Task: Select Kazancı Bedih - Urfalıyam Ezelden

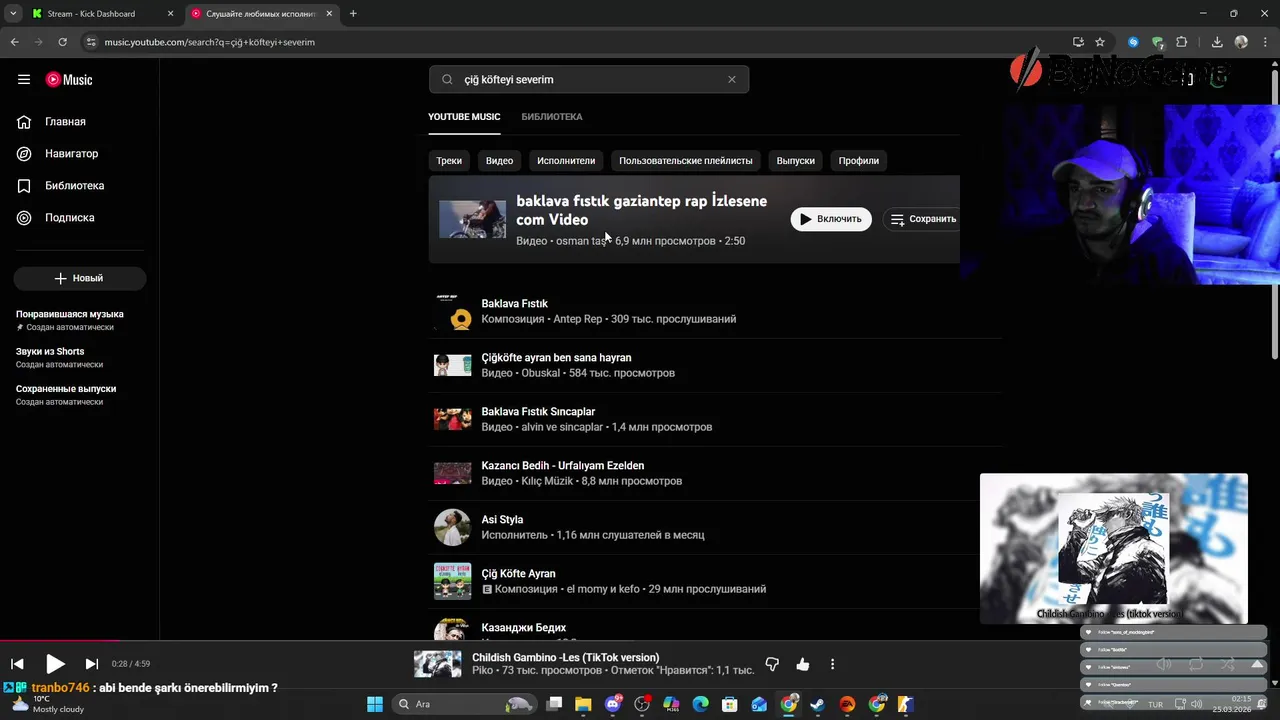Action: [x=715, y=473]
